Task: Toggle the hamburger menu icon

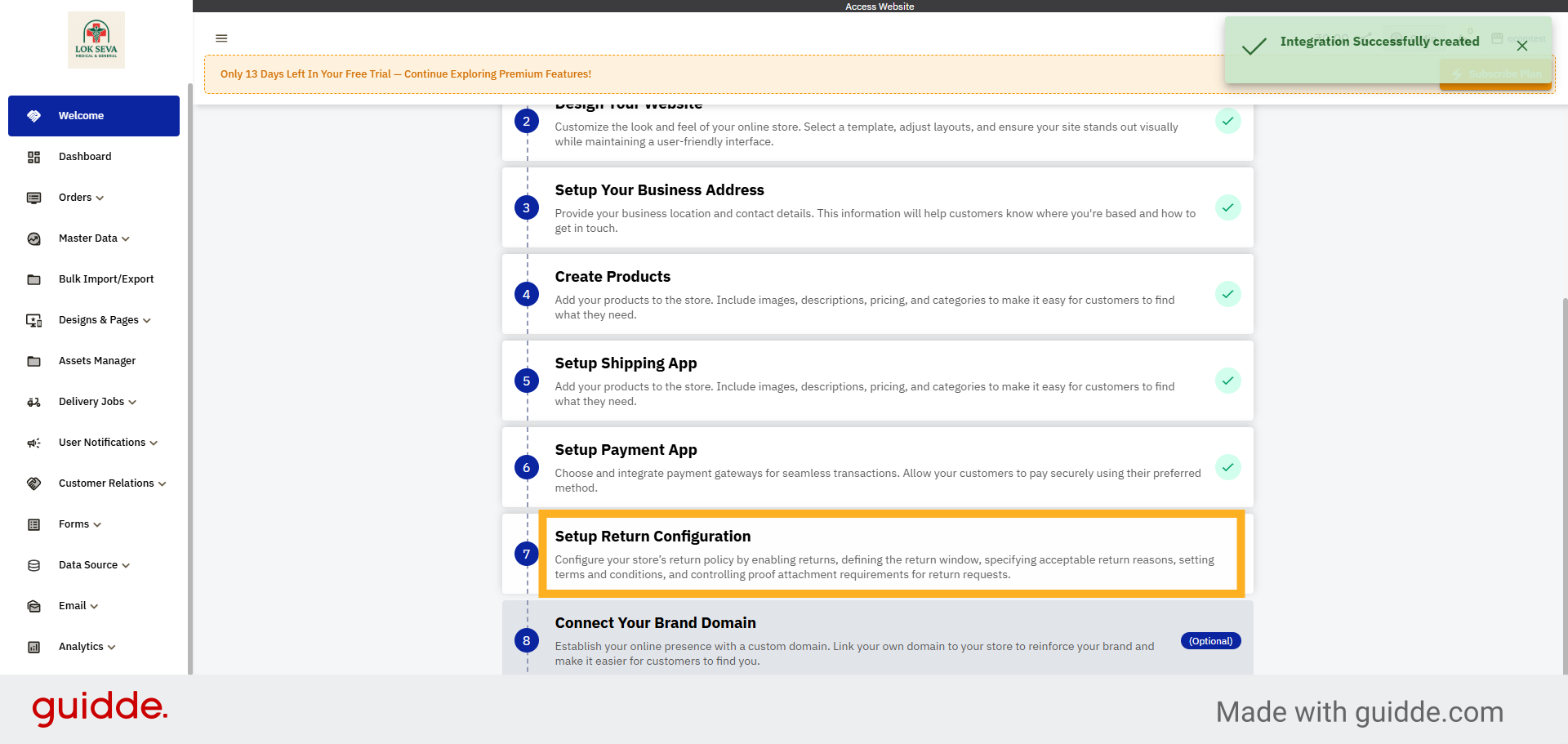Action: pyautogui.click(x=221, y=38)
